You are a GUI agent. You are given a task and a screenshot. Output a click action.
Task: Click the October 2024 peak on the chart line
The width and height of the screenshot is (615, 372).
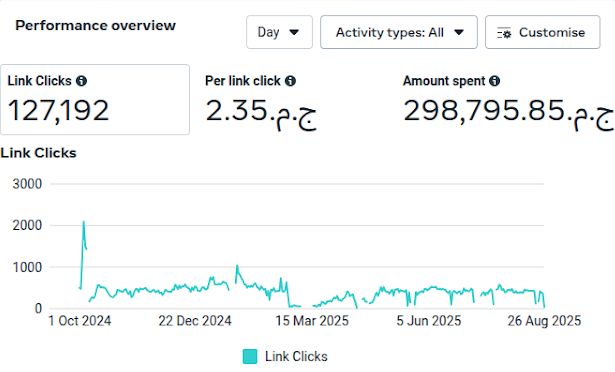coord(84,222)
